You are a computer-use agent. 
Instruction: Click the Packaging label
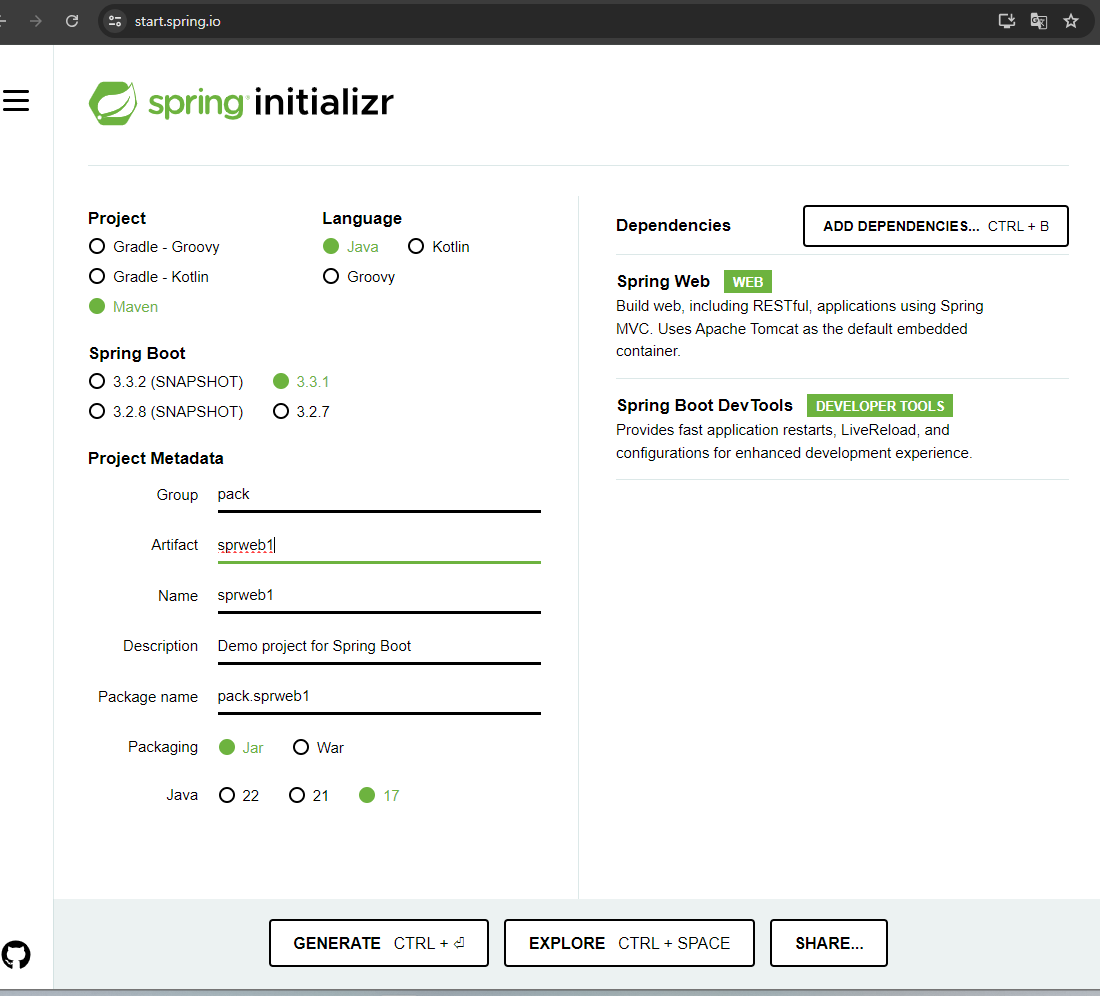coord(163,747)
